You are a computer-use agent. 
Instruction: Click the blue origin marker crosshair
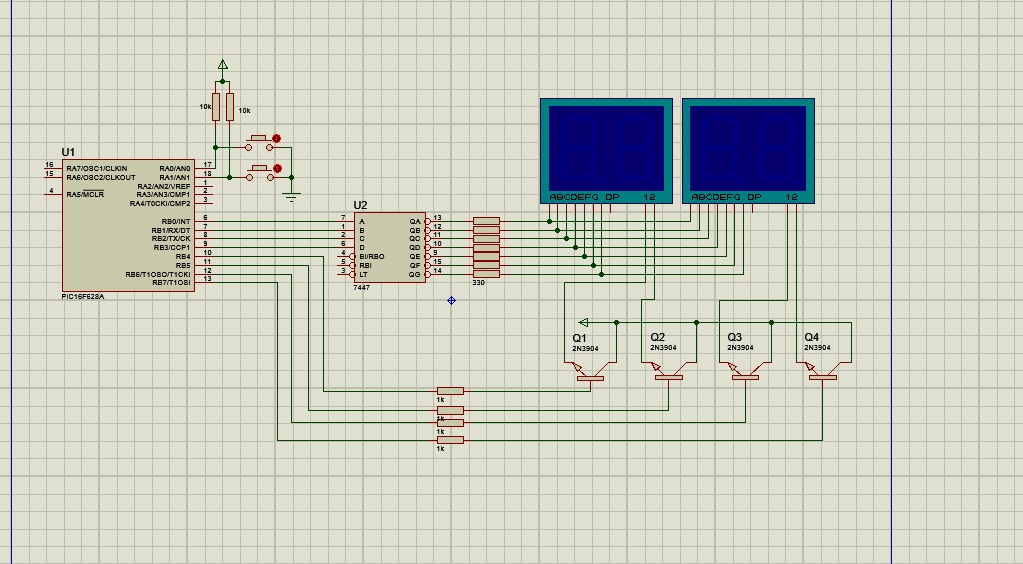click(x=451, y=300)
